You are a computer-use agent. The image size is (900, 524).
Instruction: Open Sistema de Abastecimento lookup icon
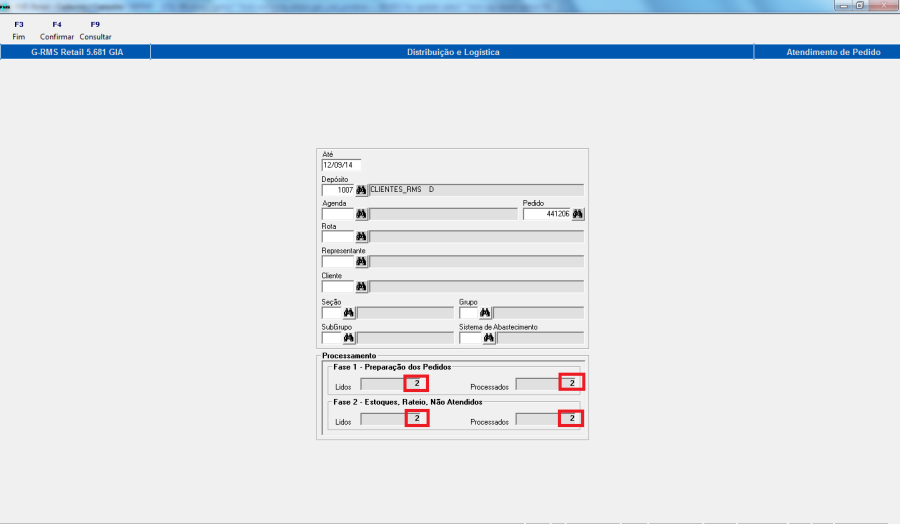coord(488,338)
